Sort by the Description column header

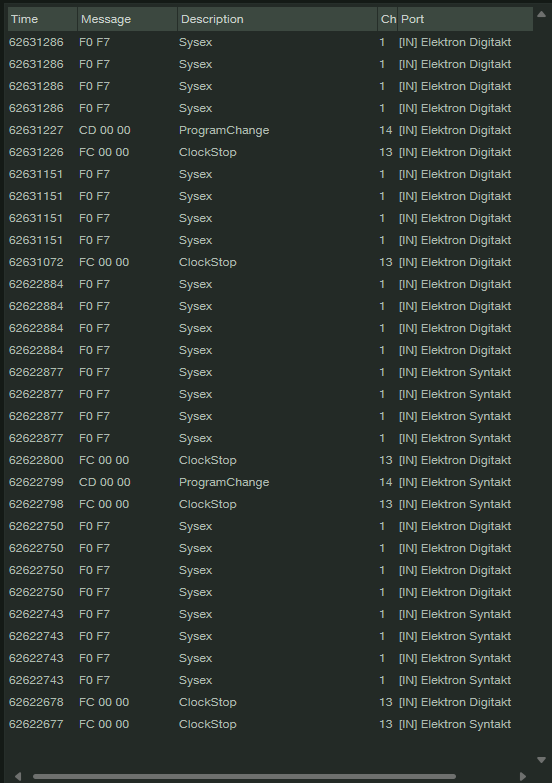click(277, 19)
